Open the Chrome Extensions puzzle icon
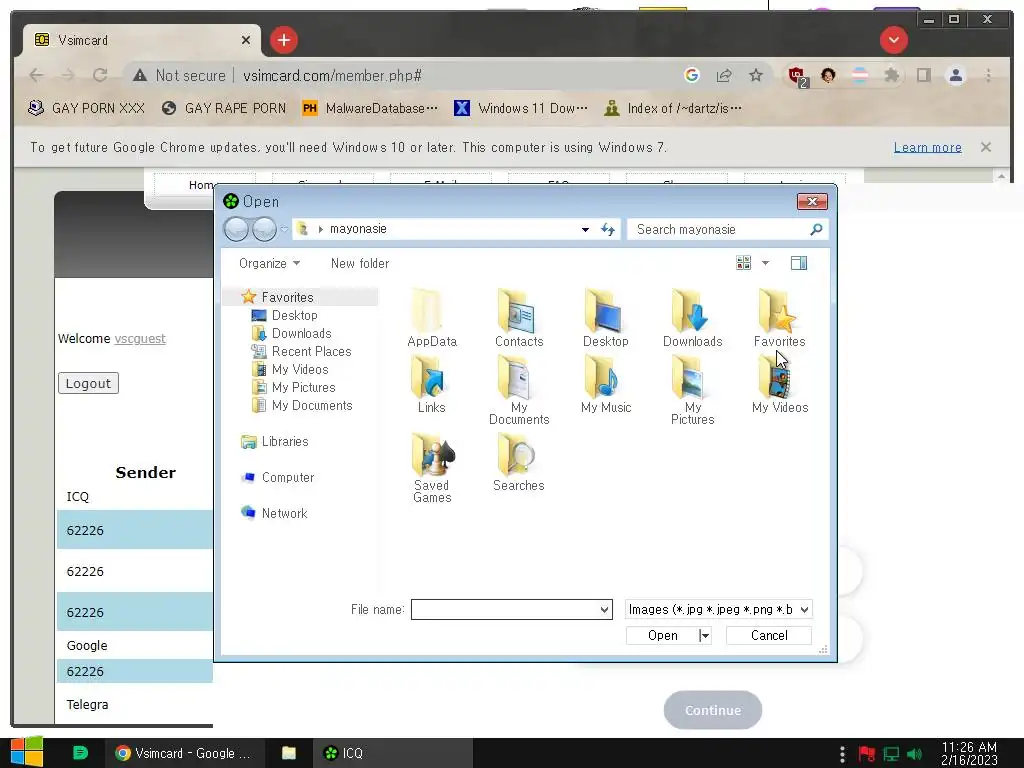 click(891, 75)
